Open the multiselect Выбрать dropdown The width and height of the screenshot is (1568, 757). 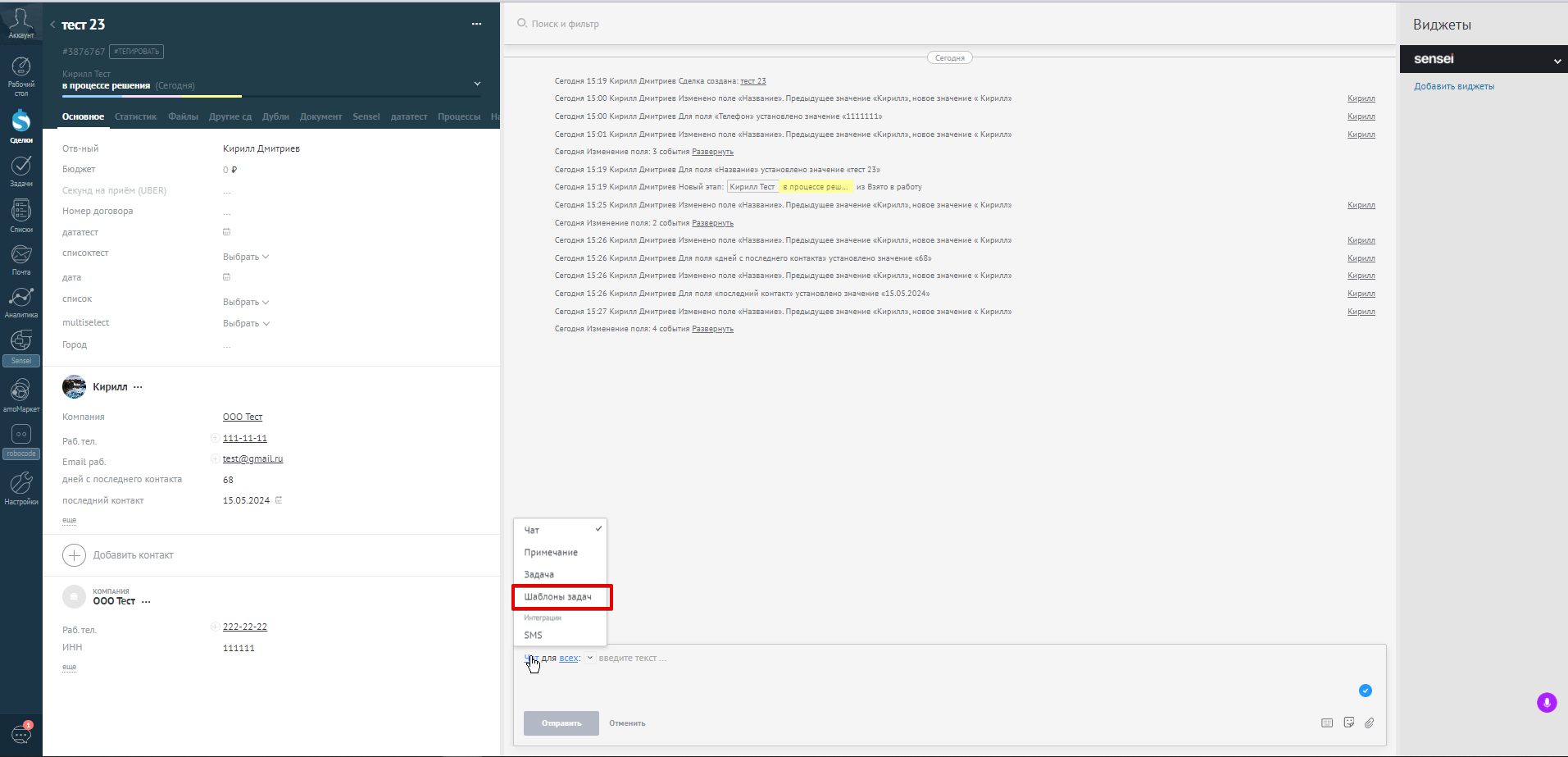pyautogui.click(x=246, y=323)
